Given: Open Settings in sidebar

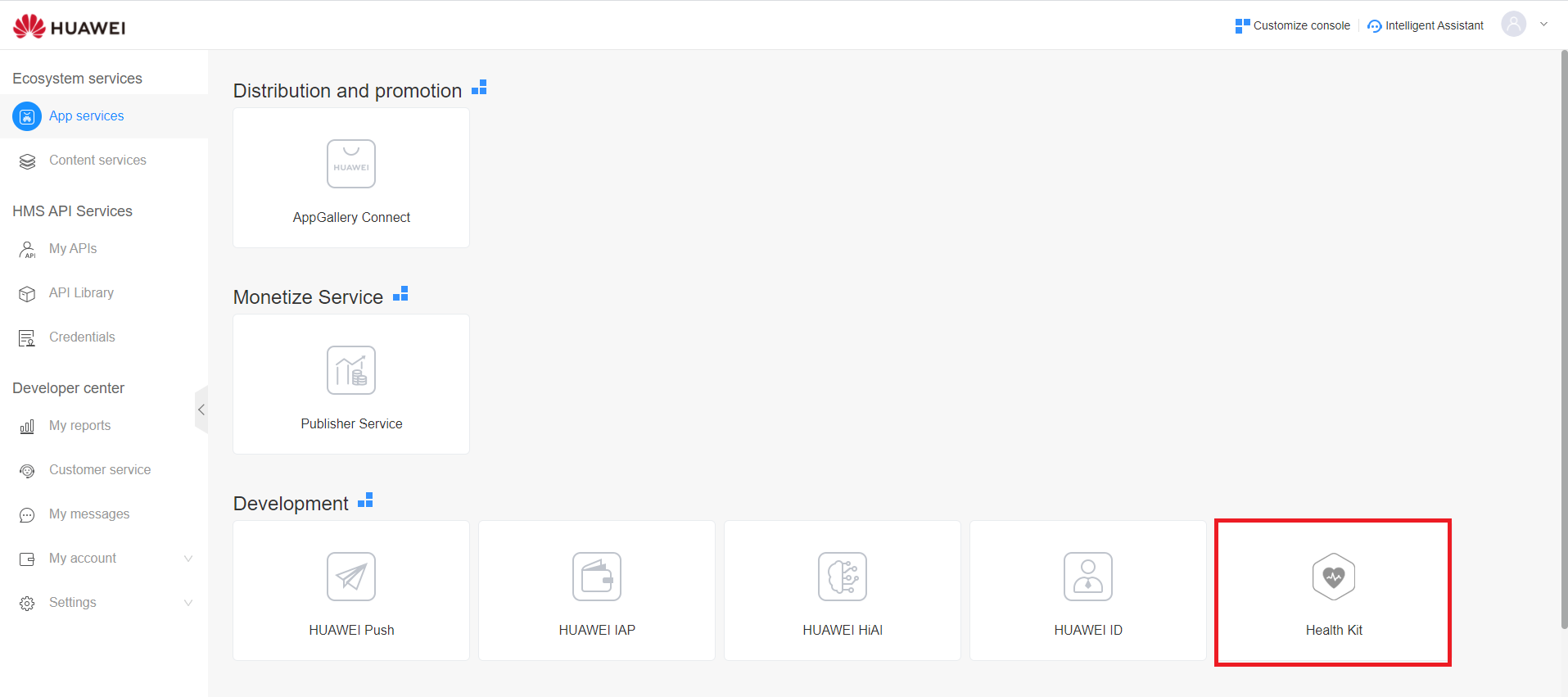Looking at the screenshot, I should 104,603.
